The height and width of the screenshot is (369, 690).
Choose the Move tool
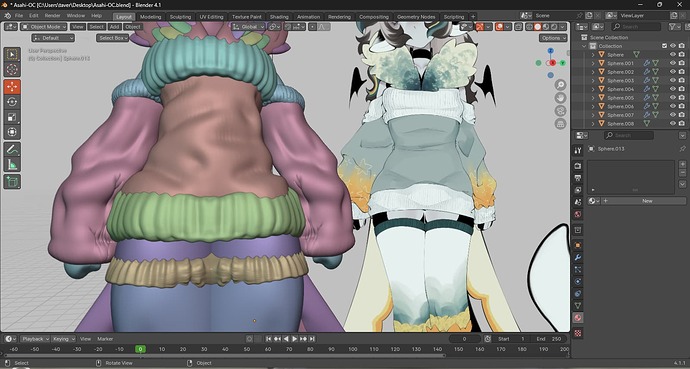[12, 87]
